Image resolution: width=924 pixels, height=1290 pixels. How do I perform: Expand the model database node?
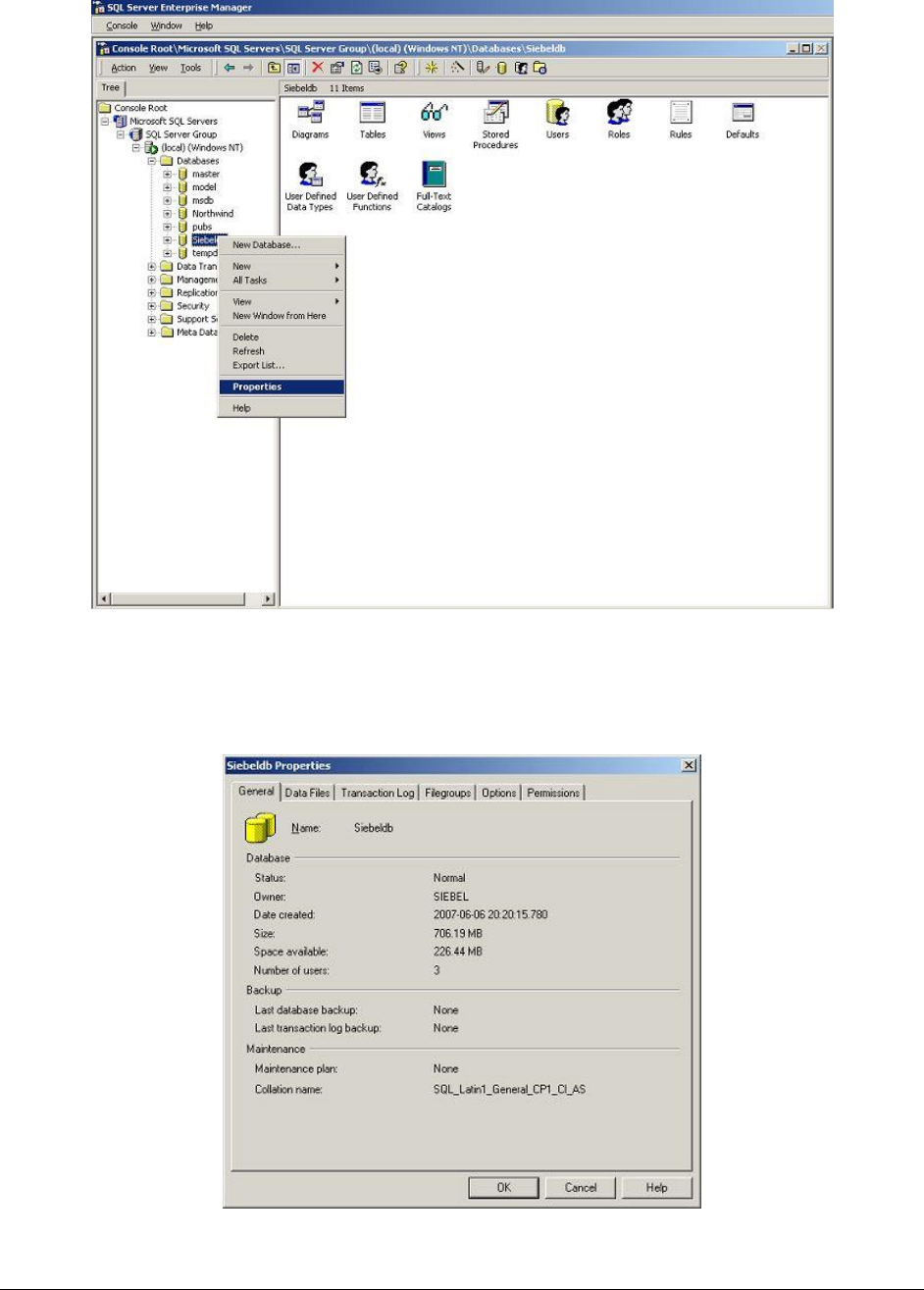(168, 187)
